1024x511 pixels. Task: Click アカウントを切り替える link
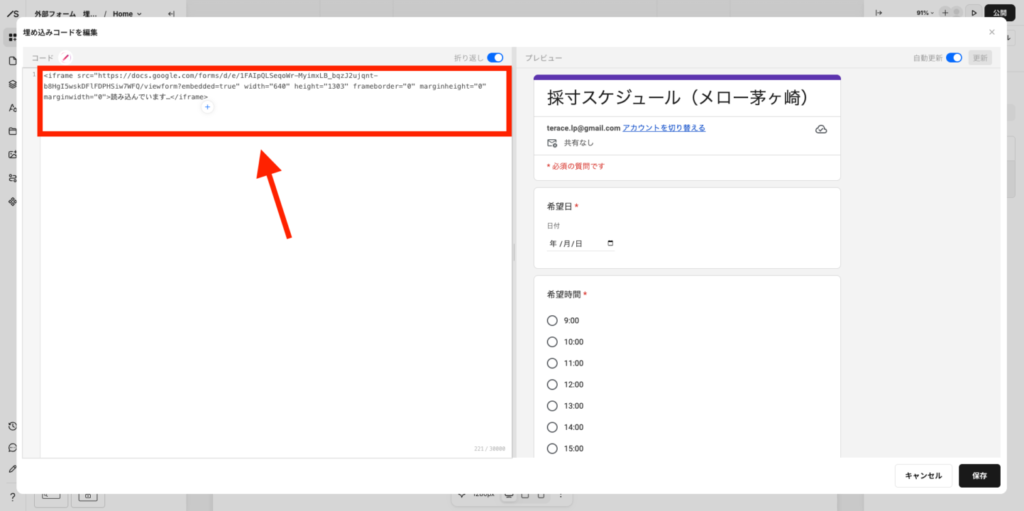[x=664, y=128]
